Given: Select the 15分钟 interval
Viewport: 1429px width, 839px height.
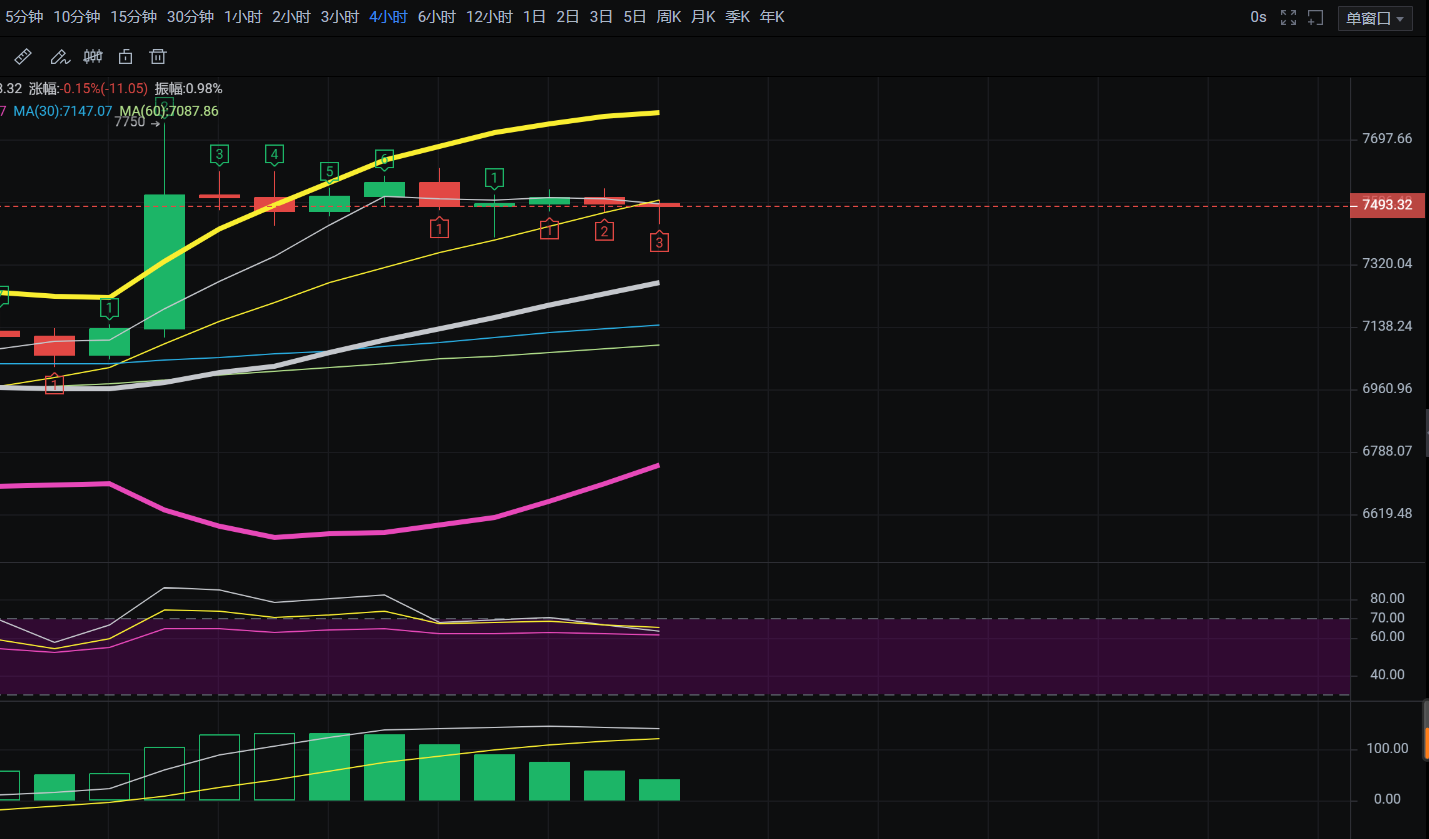Looking at the screenshot, I should [133, 17].
